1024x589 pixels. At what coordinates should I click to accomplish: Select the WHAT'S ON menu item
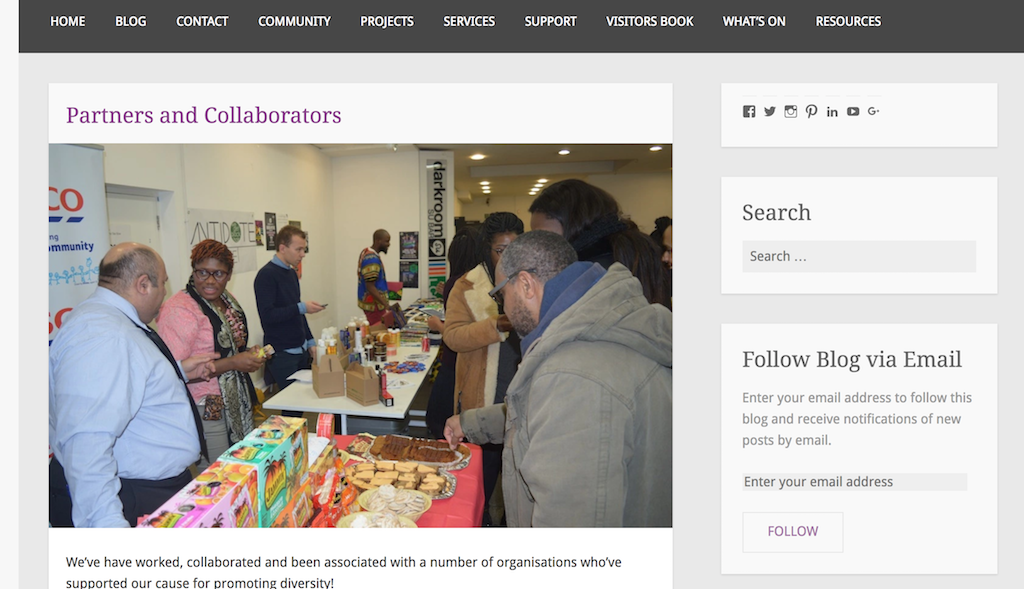pyautogui.click(x=754, y=22)
